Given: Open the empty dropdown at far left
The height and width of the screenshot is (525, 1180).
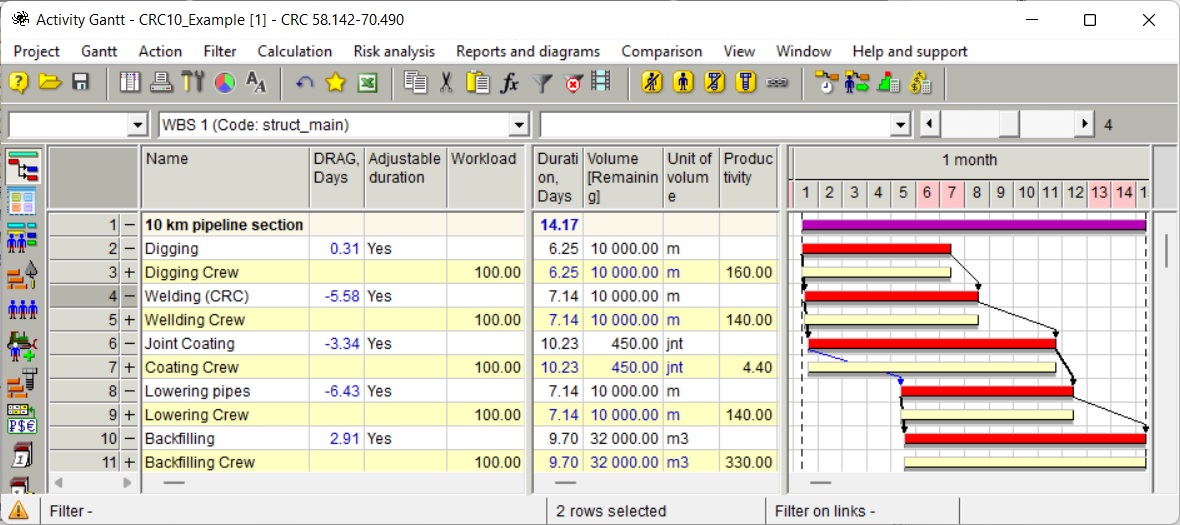Looking at the screenshot, I should click(x=136, y=125).
